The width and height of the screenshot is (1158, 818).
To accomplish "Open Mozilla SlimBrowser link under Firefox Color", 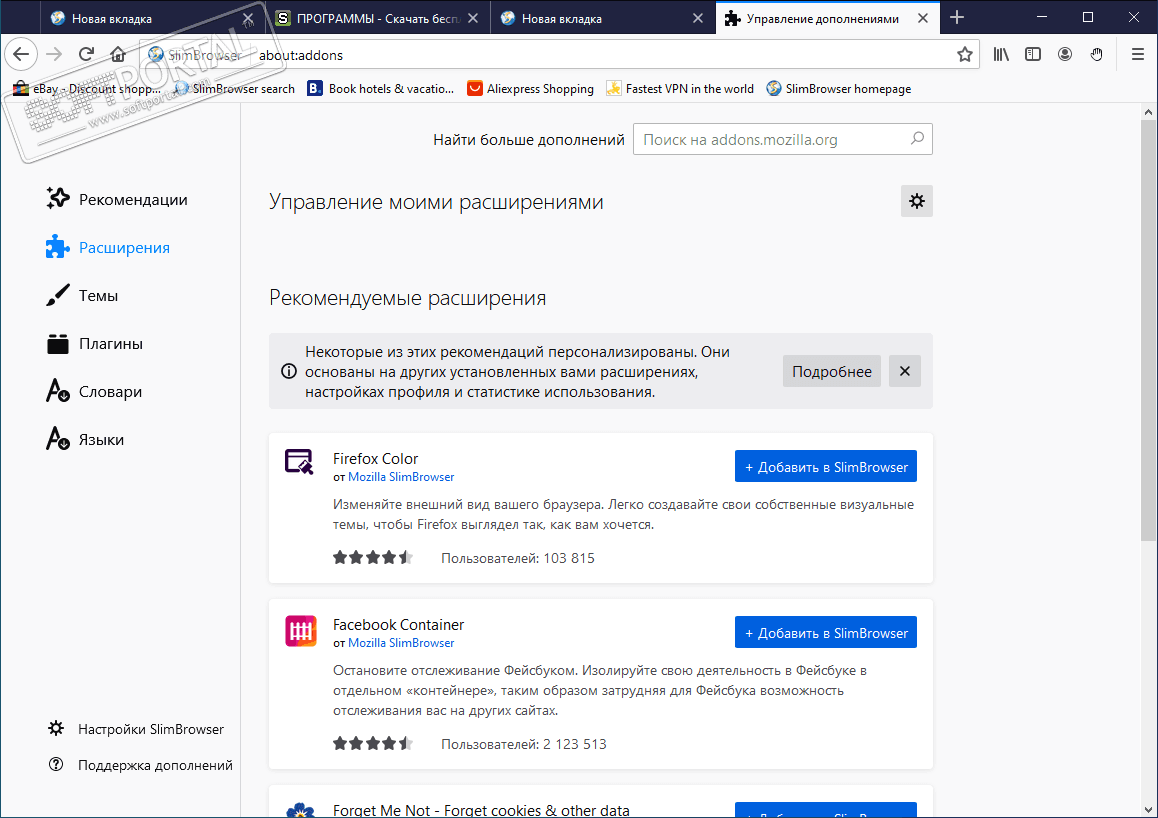I will pyautogui.click(x=401, y=477).
